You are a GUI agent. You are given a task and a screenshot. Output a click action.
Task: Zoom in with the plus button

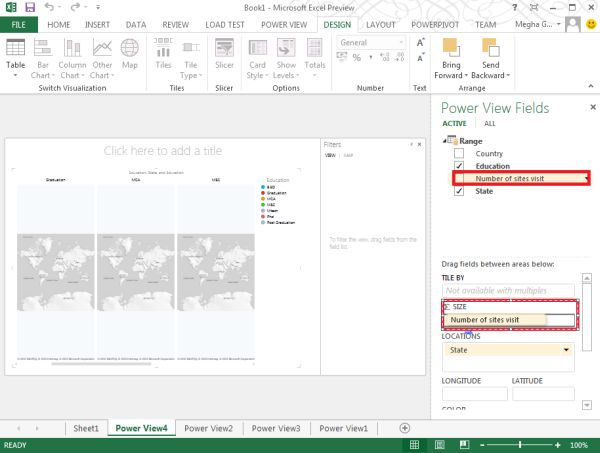coord(558,445)
